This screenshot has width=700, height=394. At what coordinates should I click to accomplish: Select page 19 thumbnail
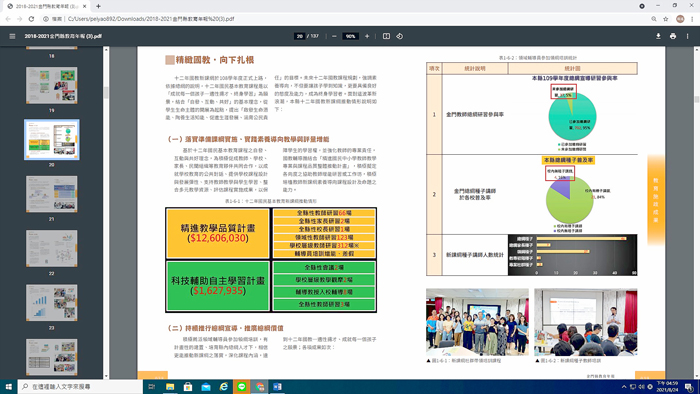(52, 85)
